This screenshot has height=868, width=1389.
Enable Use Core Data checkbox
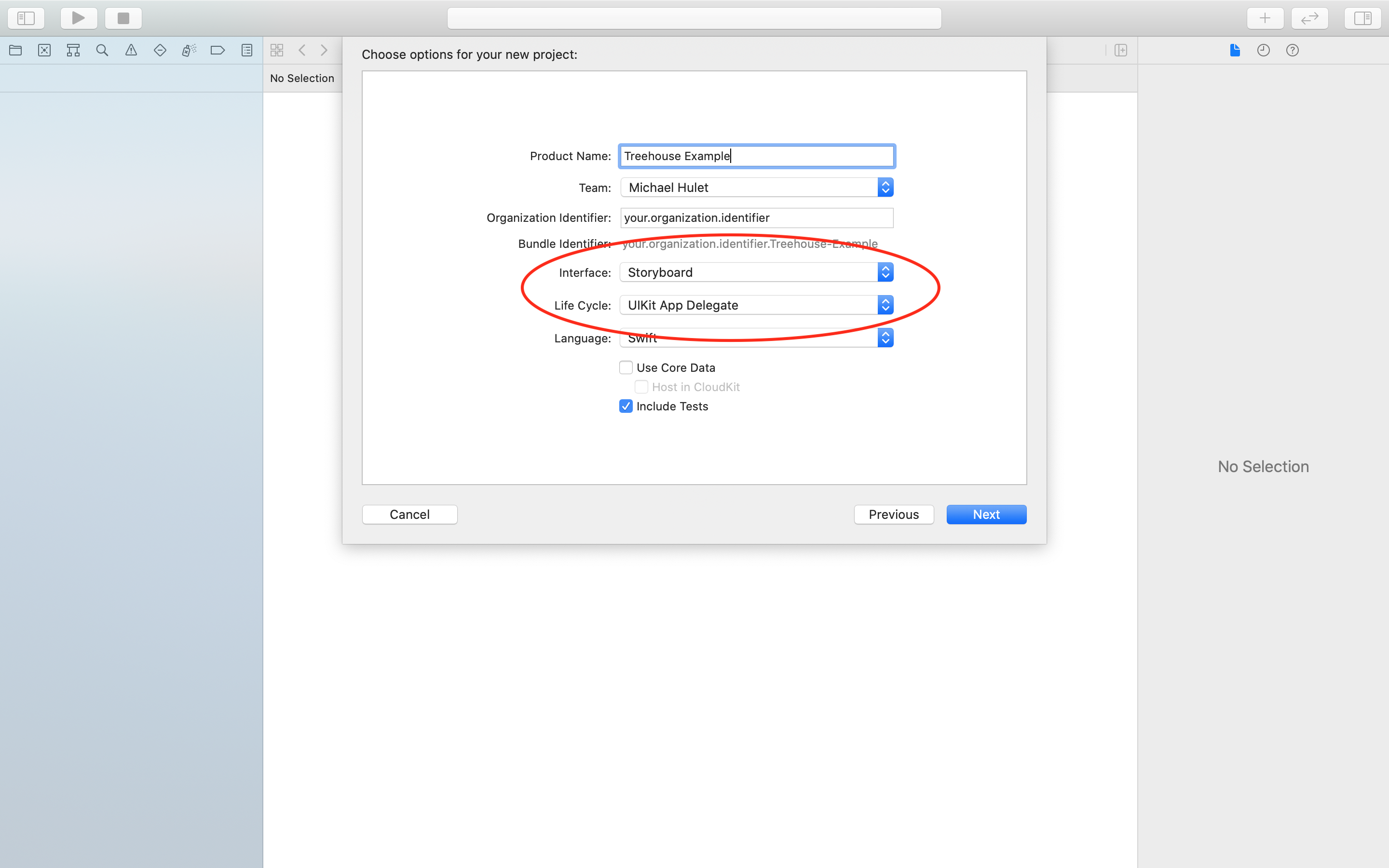coord(626,367)
